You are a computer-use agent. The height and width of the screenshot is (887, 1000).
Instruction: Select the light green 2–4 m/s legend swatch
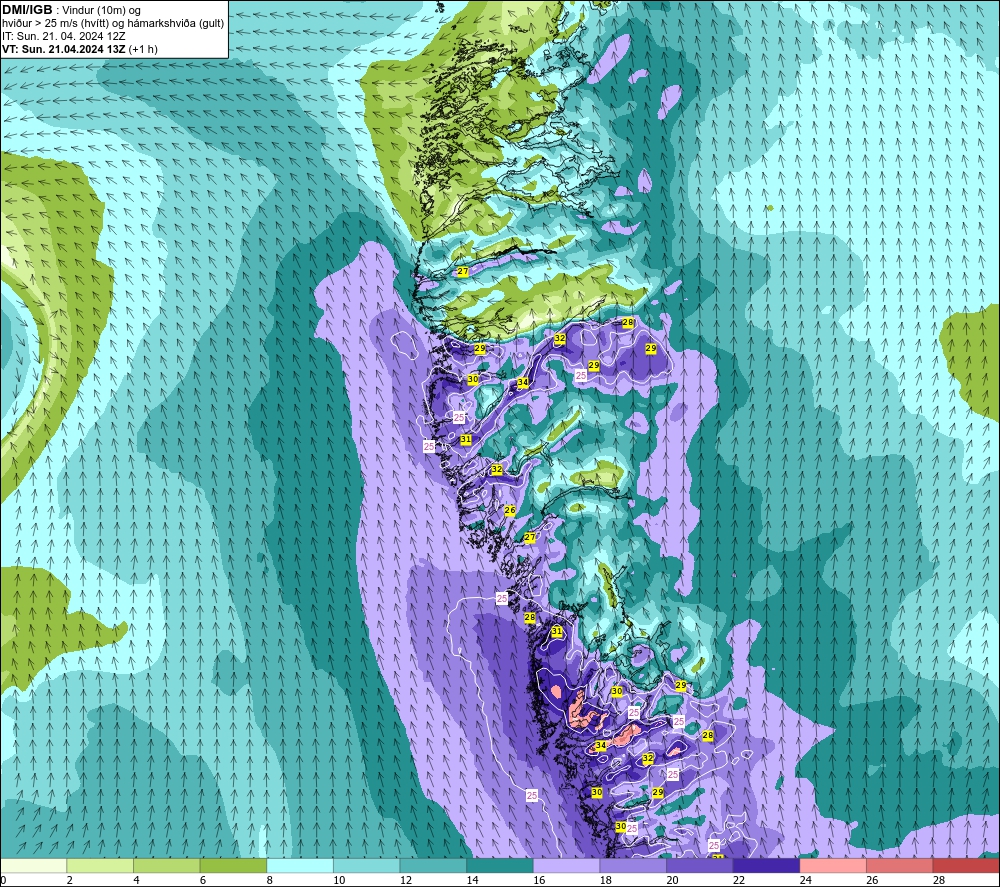(100, 866)
